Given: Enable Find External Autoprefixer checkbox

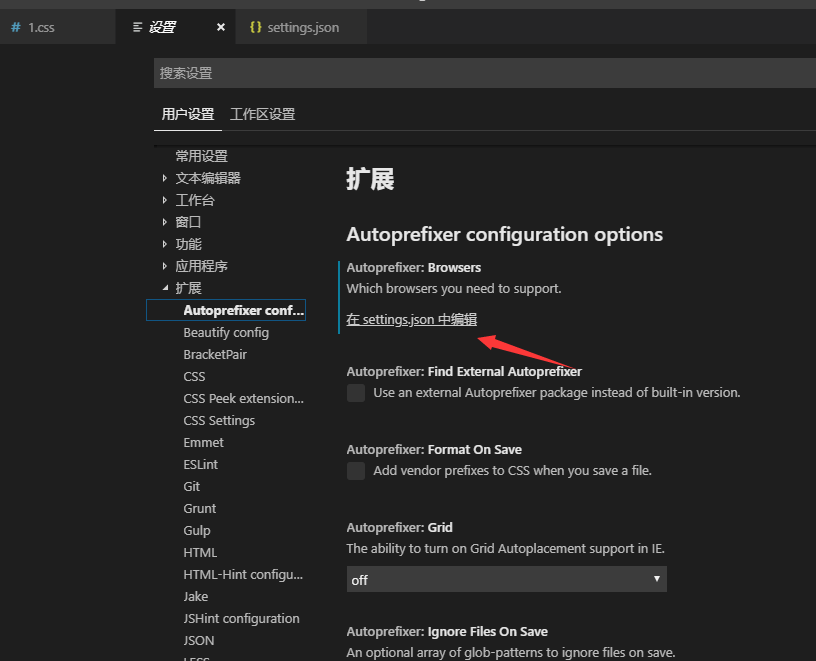Looking at the screenshot, I should tap(356, 393).
